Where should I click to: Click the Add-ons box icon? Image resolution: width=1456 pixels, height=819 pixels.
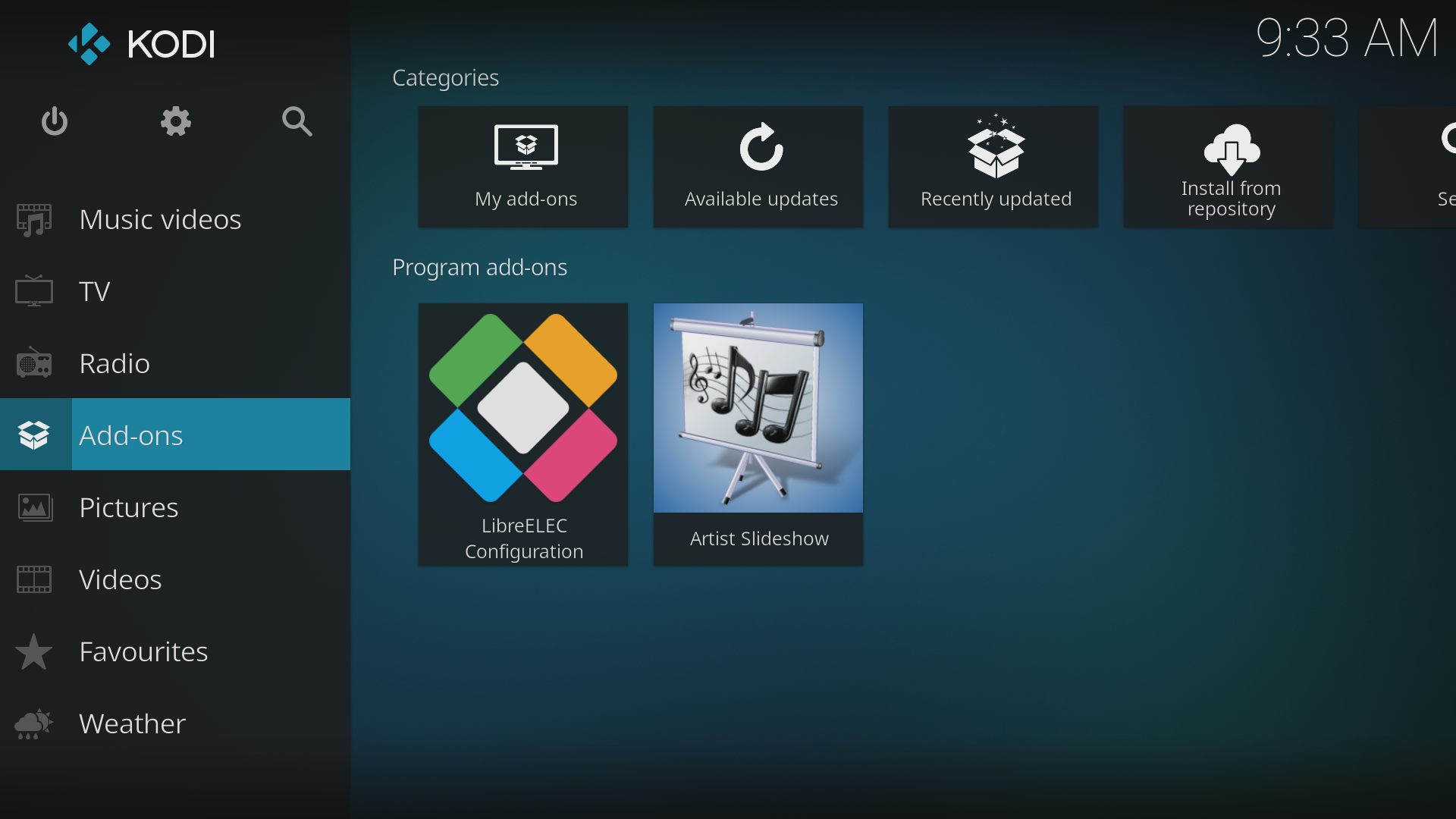pyautogui.click(x=34, y=435)
